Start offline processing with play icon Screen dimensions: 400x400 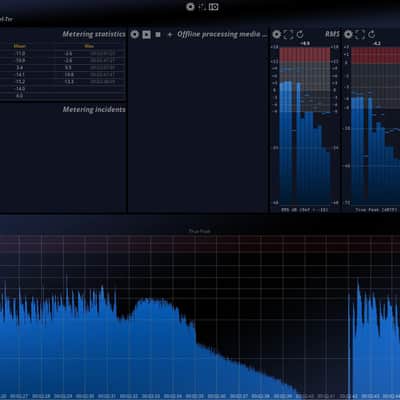click(146, 34)
